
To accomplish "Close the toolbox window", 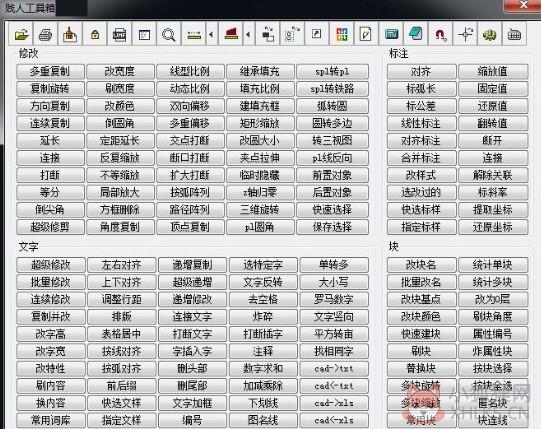I will (x=523, y=5).
